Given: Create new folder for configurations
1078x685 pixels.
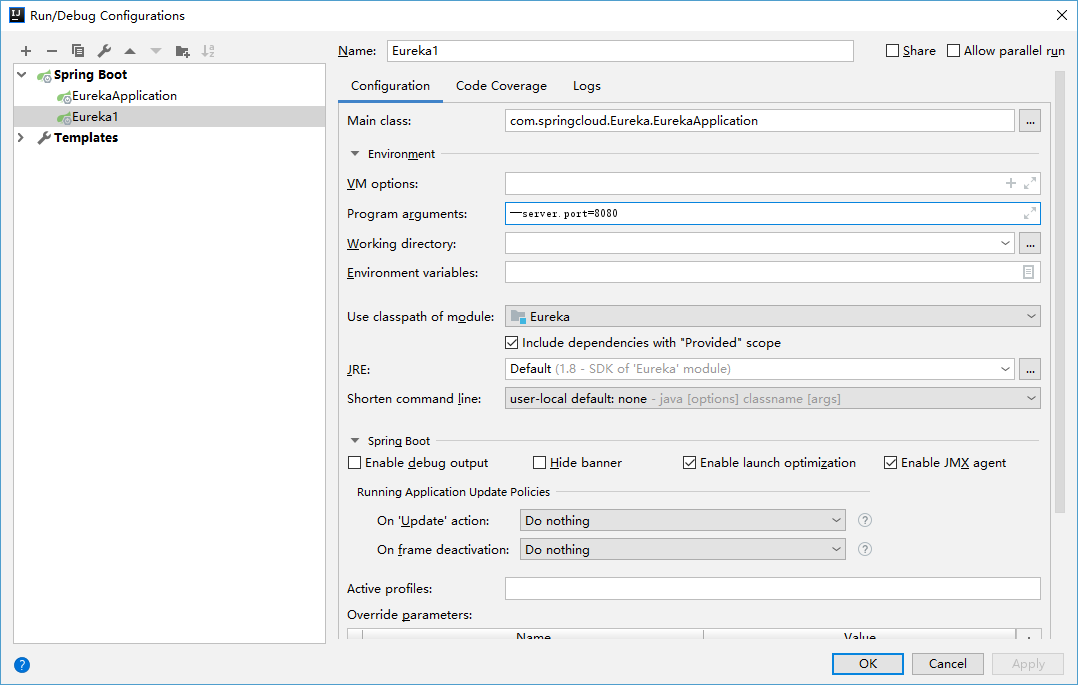Looking at the screenshot, I should click(x=182, y=51).
